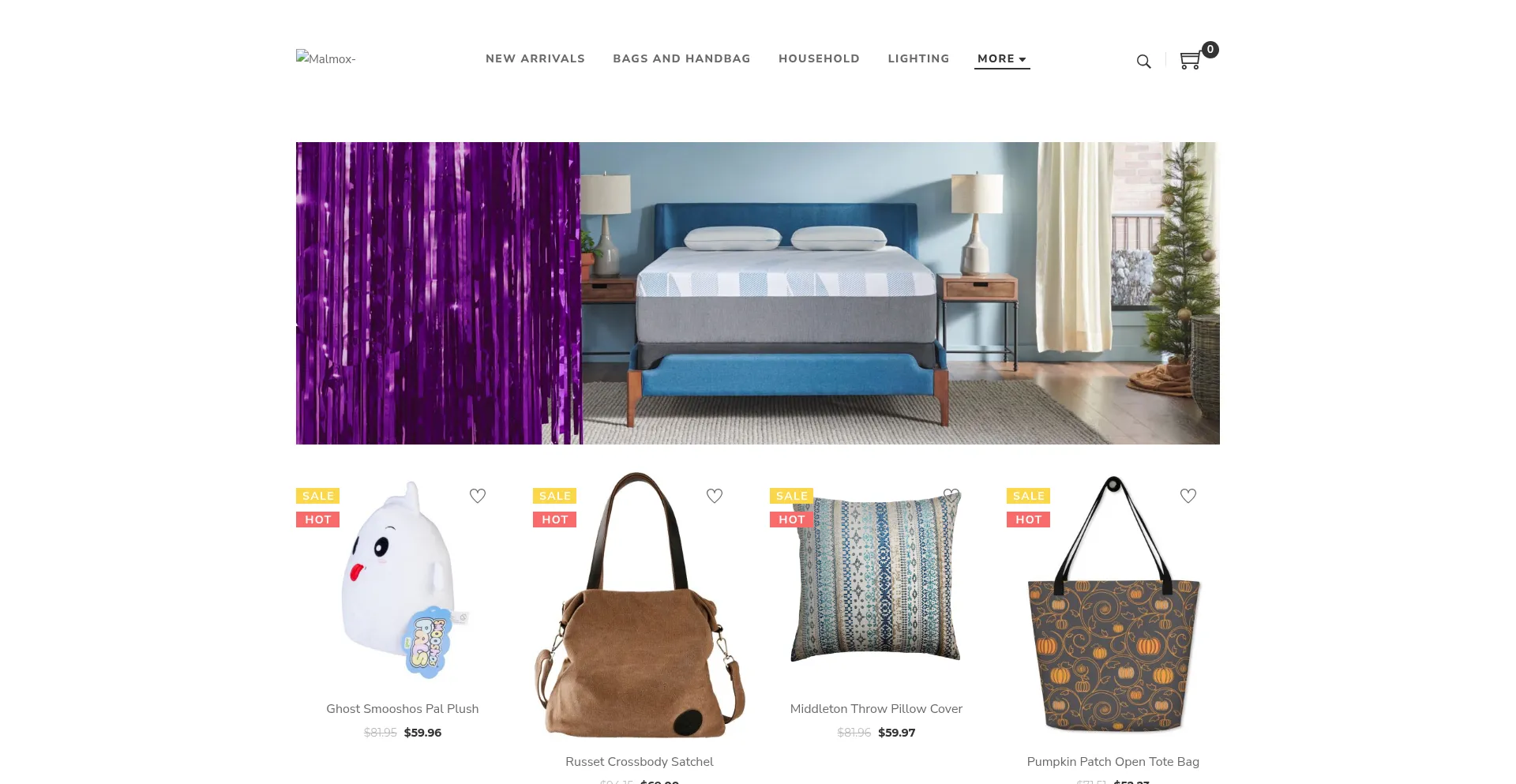Open the Ghost Smooshos Pal Plush title link

(403, 709)
